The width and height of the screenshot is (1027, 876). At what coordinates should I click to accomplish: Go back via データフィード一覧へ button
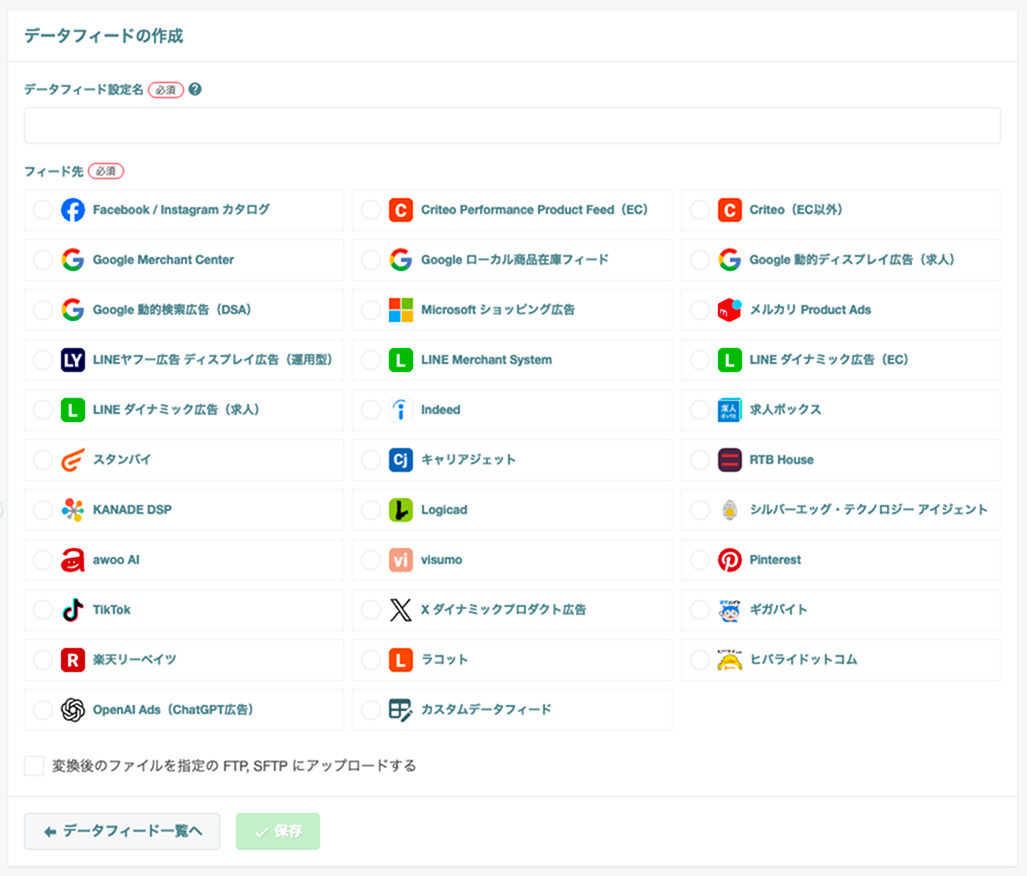122,831
